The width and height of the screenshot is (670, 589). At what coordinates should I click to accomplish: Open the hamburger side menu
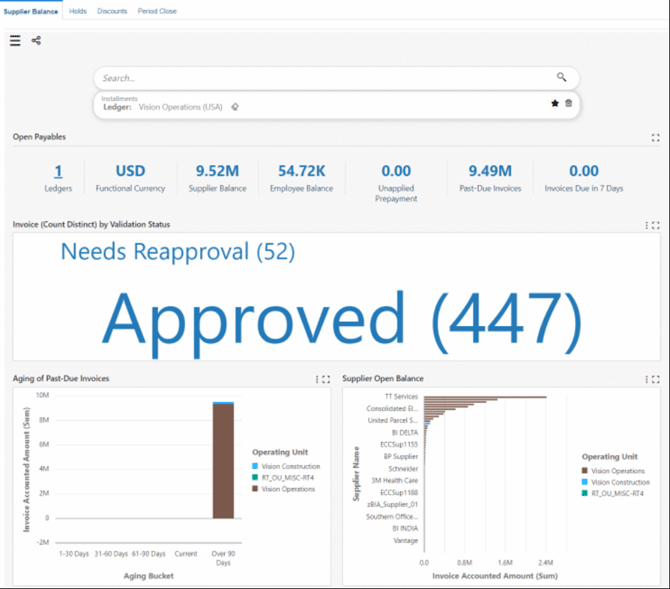click(15, 41)
